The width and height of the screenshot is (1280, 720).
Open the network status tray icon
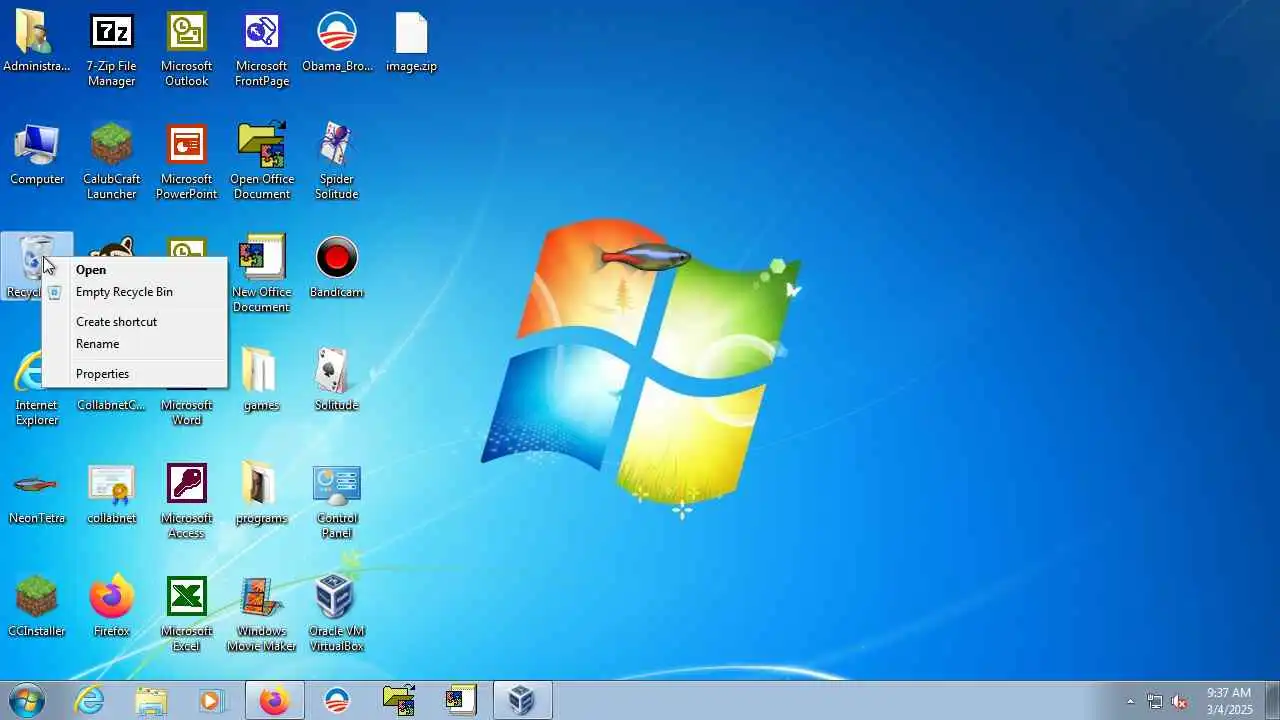[x=1155, y=701]
